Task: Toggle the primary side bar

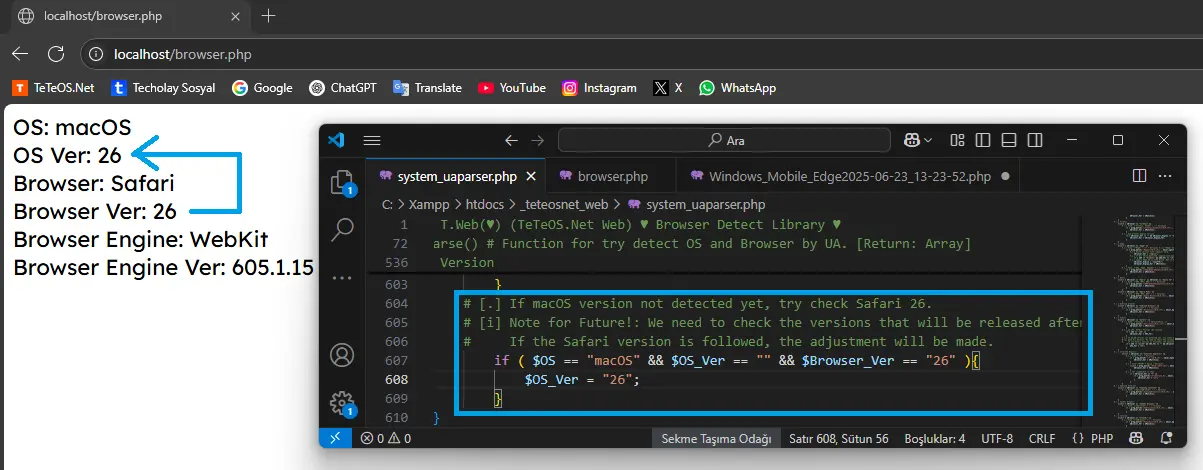Action: pos(983,140)
